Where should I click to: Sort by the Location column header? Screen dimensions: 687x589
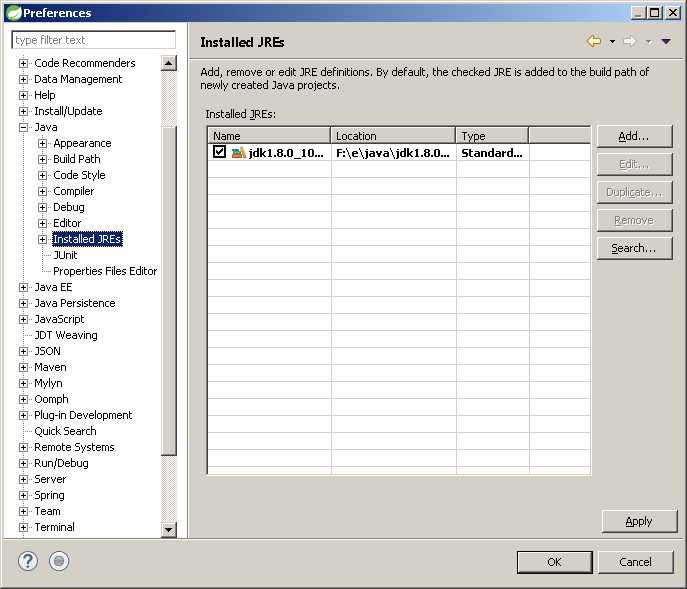point(393,136)
